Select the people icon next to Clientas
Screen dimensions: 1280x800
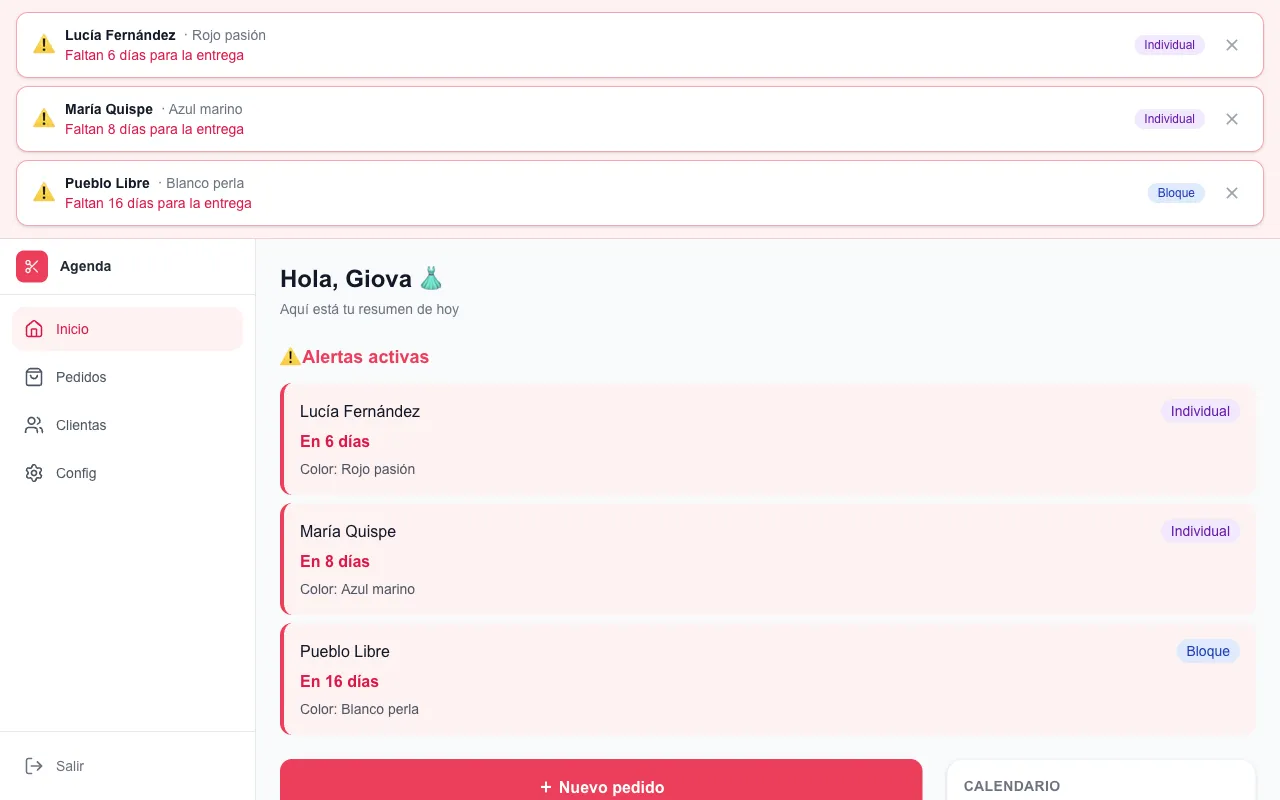click(x=34, y=425)
